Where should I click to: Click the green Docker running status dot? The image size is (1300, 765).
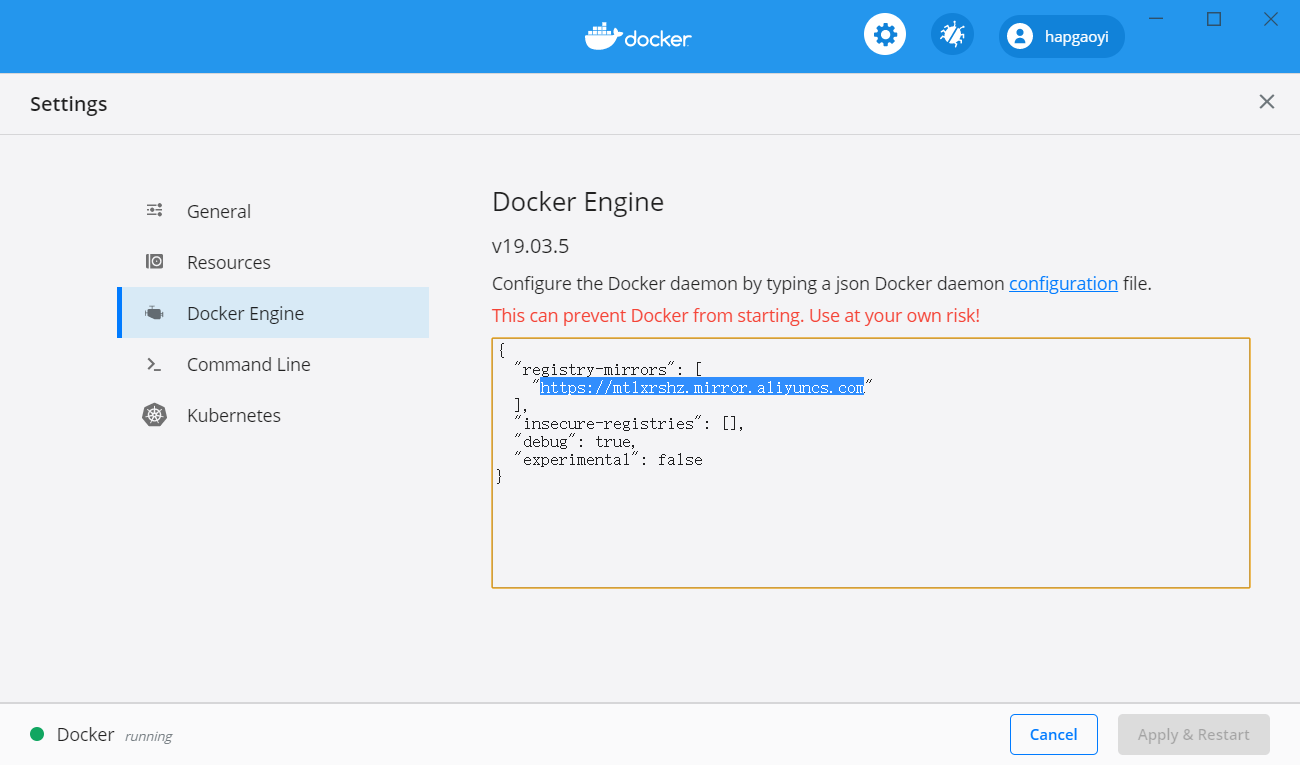point(37,734)
